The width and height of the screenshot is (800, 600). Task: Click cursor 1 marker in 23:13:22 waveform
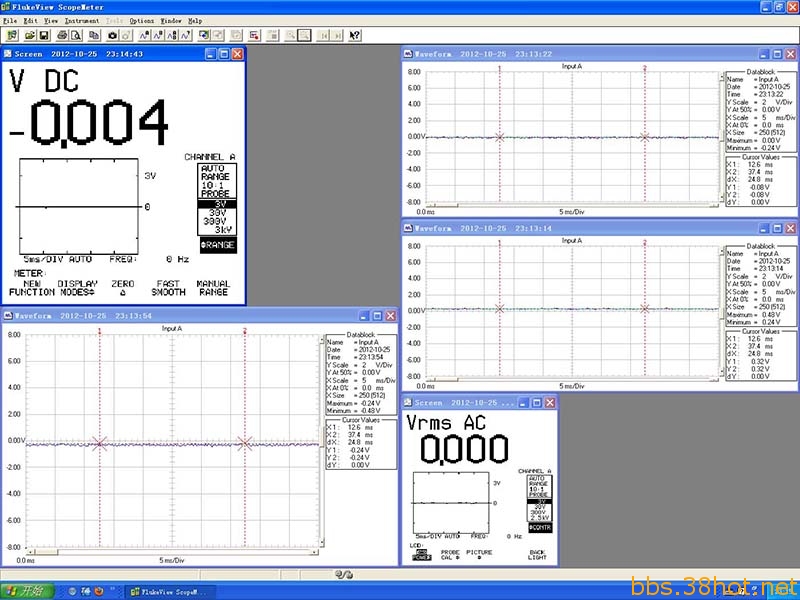(x=500, y=137)
